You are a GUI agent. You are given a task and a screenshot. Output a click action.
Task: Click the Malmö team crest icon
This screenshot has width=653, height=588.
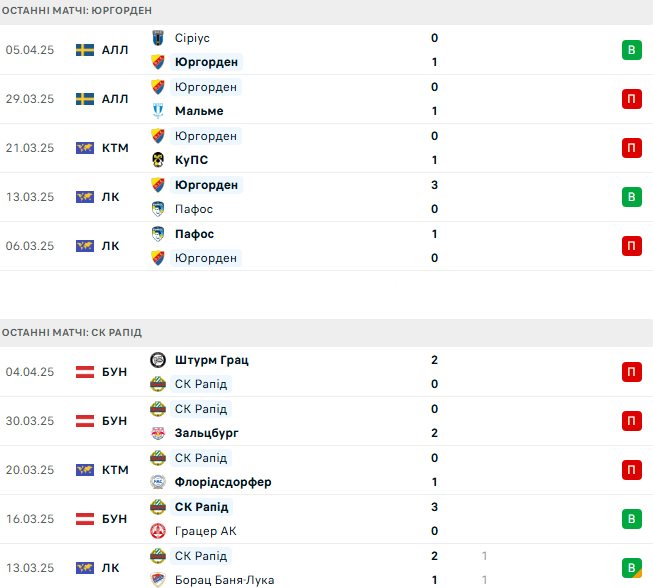[x=158, y=111]
